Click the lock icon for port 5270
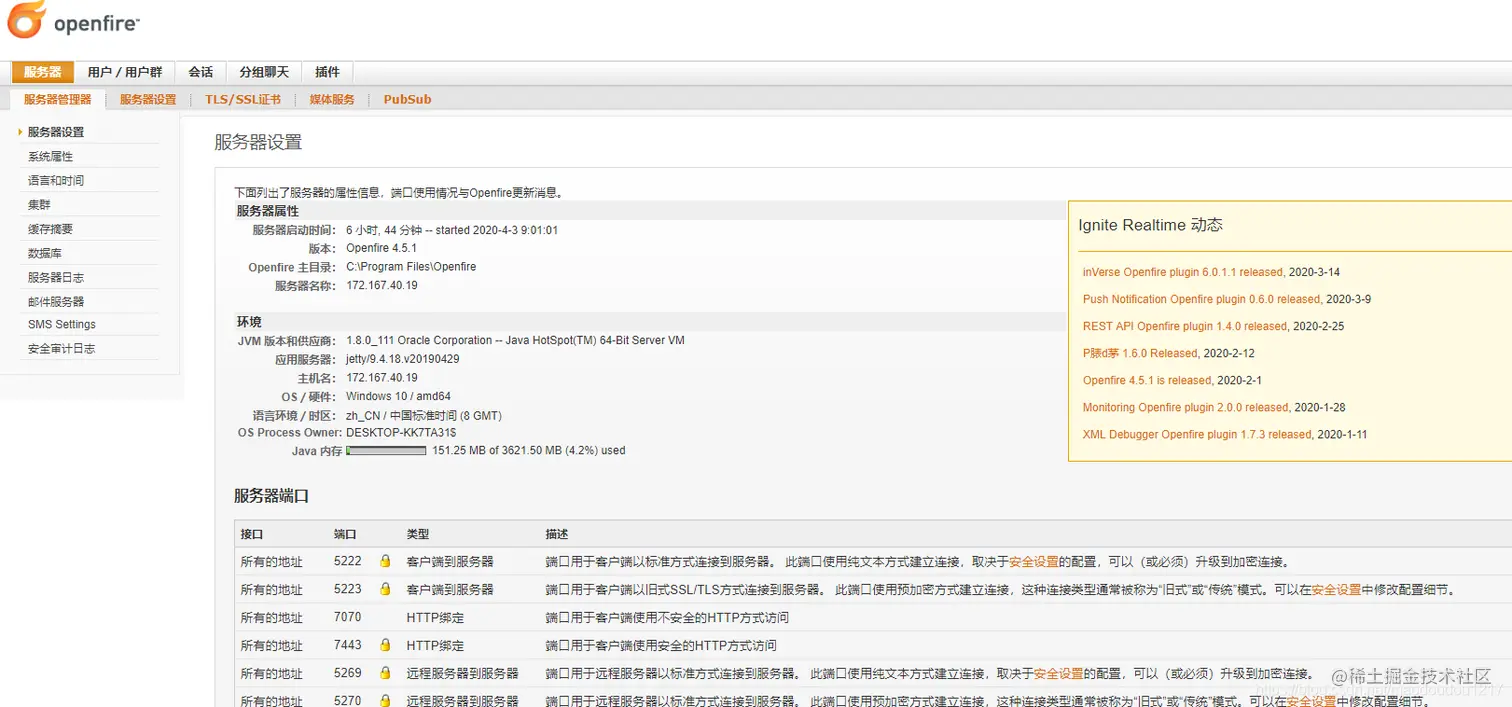The image size is (1512, 707). coord(385,701)
